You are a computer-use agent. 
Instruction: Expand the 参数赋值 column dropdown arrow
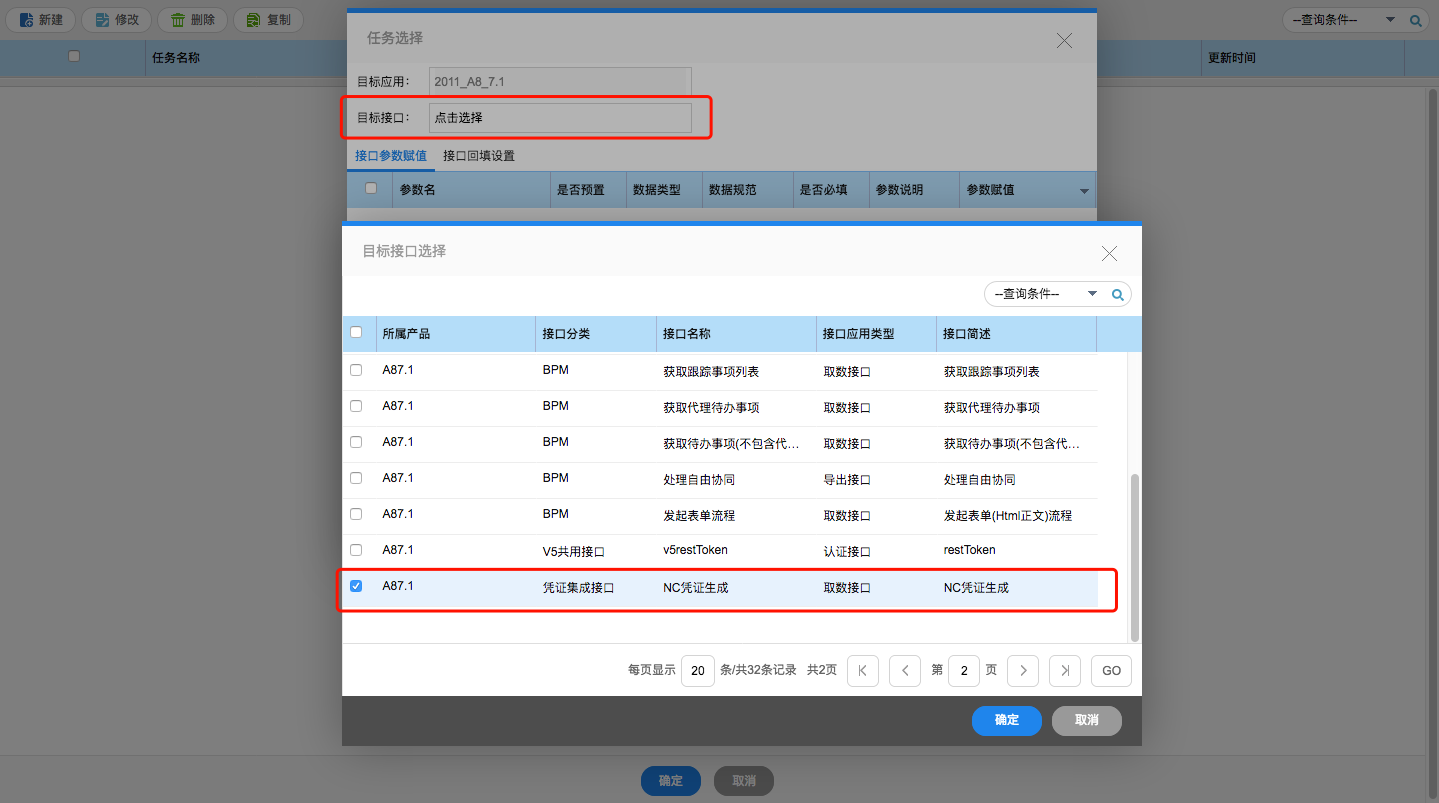pos(1084,190)
